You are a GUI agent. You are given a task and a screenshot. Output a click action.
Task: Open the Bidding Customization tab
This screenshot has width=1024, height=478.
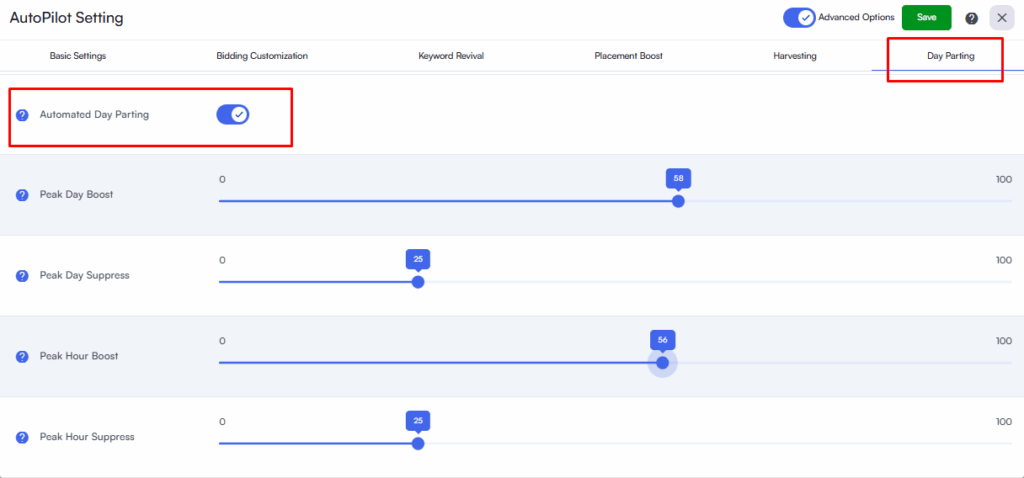[262, 56]
